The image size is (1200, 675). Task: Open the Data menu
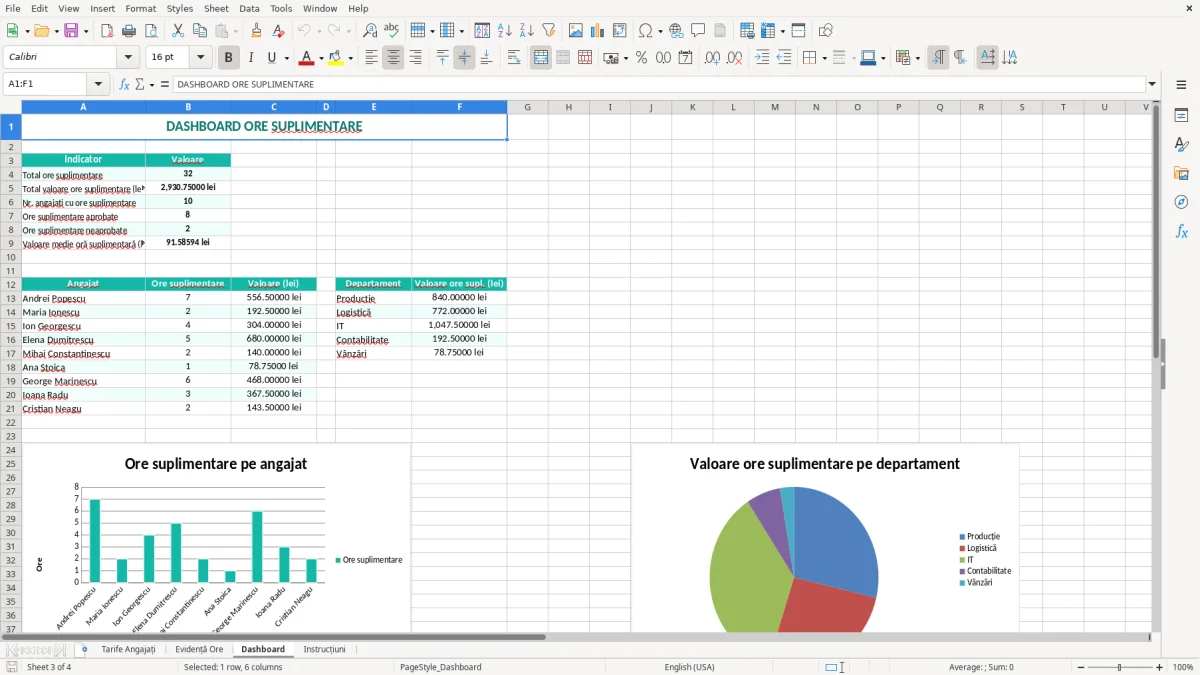249,8
